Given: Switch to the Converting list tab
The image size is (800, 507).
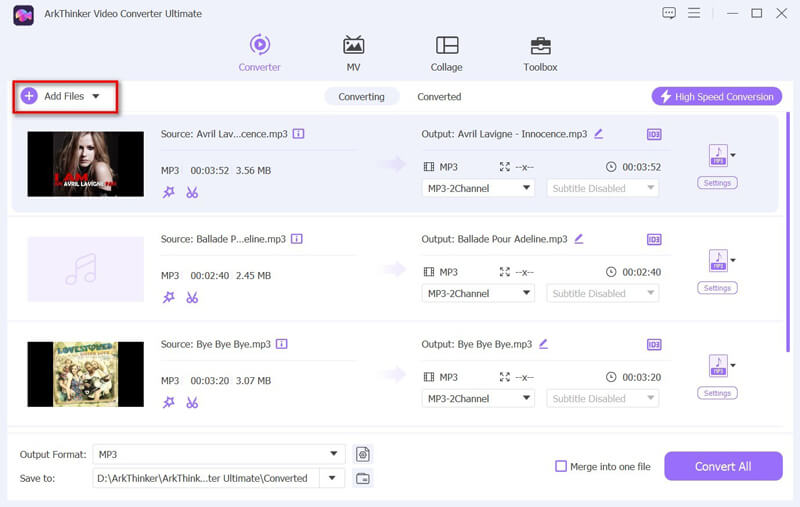Looking at the screenshot, I should point(361,96).
